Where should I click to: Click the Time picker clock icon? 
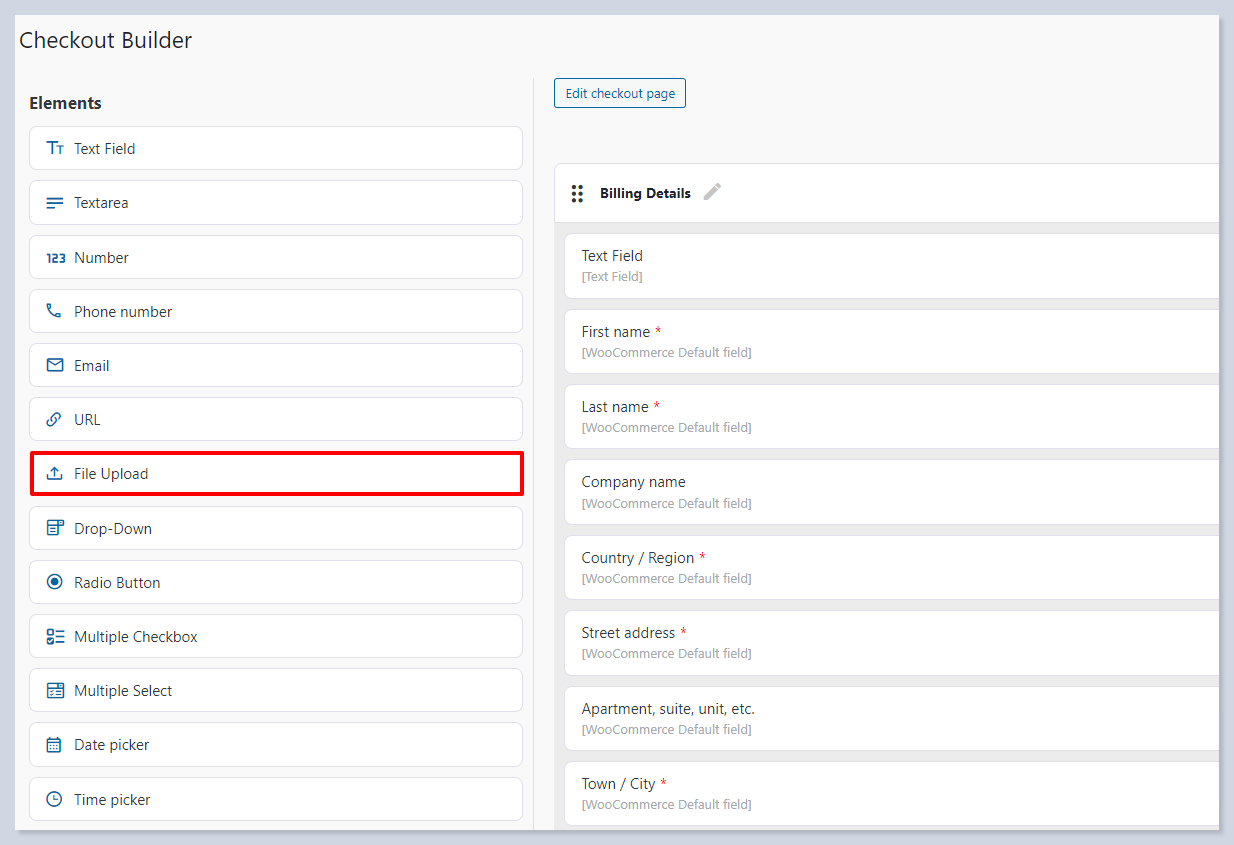click(55, 799)
